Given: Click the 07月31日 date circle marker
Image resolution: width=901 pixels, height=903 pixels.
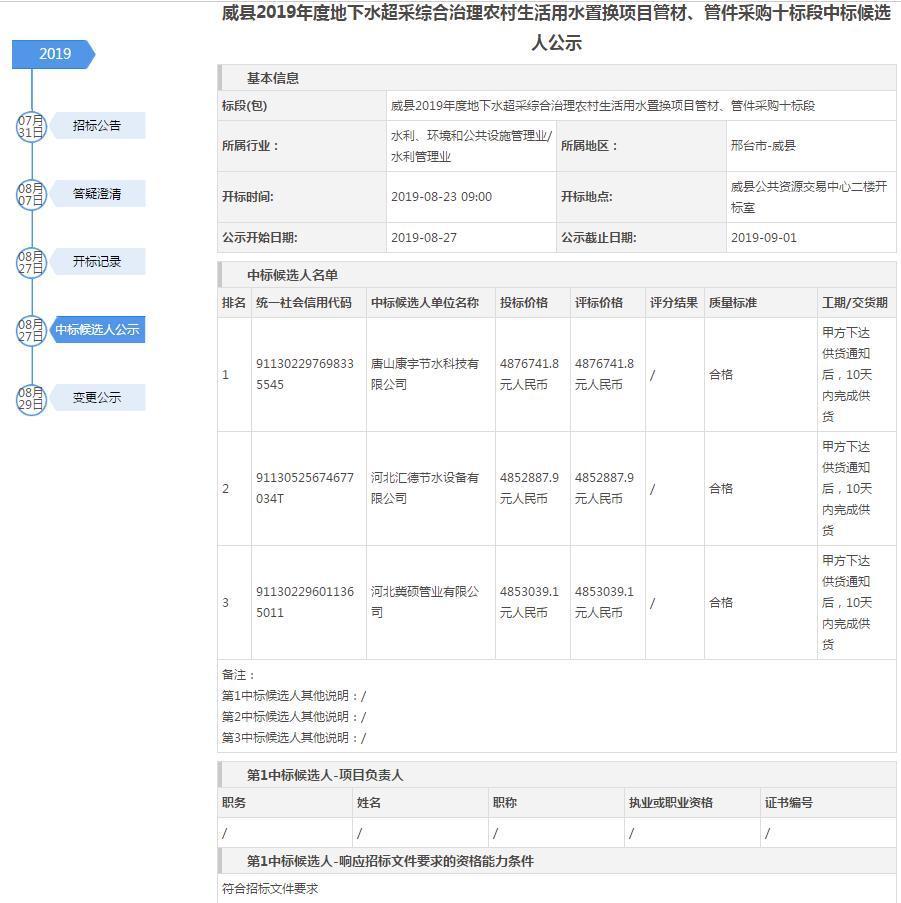Looking at the screenshot, I should (x=31, y=126).
